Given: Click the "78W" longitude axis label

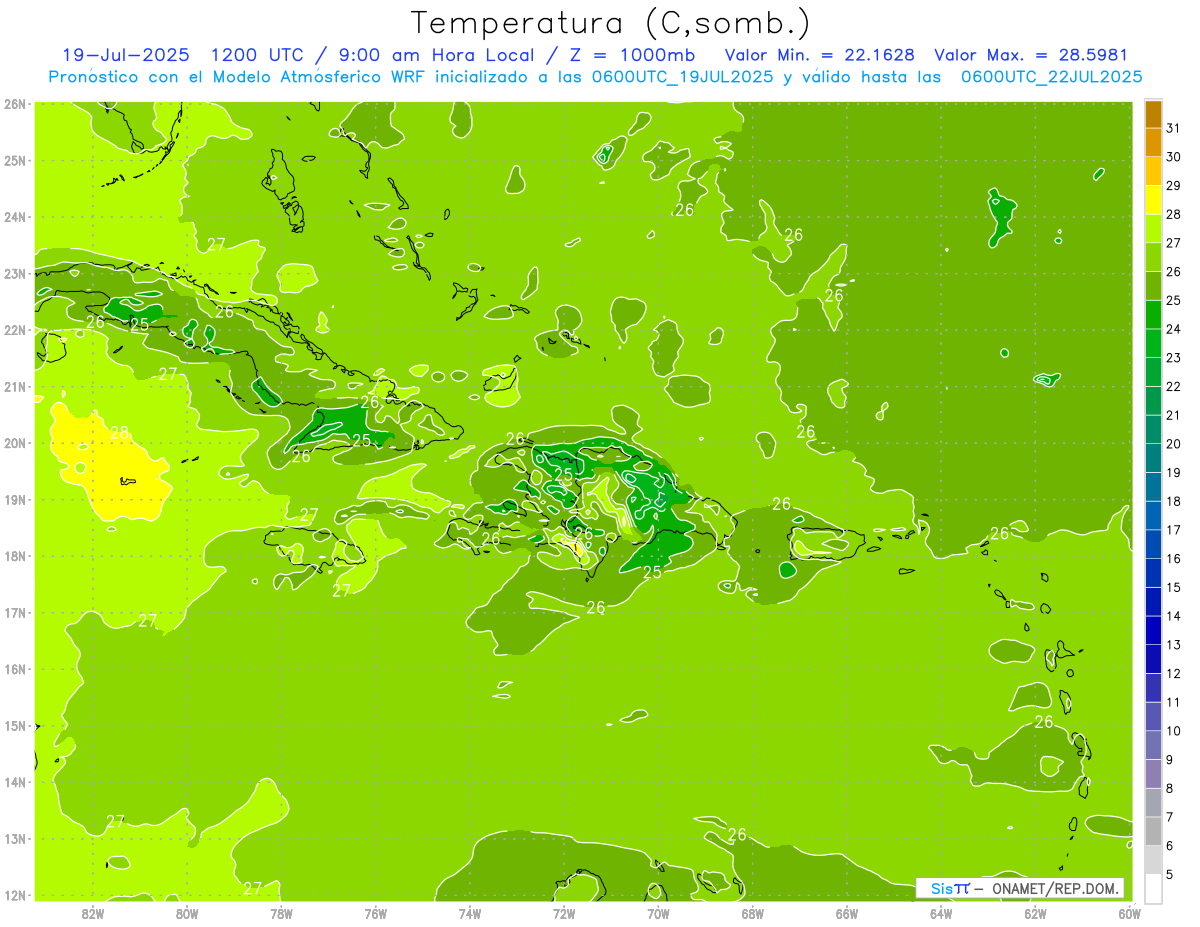Looking at the screenshot, I should click(x=281, y=912).
